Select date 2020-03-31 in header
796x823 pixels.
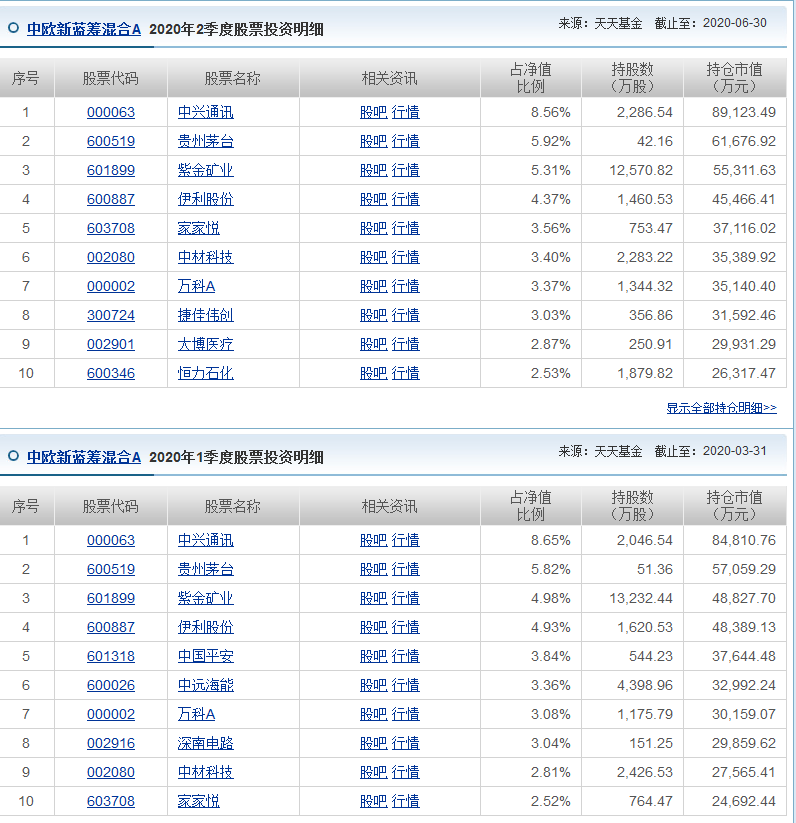tap(735, 450)
